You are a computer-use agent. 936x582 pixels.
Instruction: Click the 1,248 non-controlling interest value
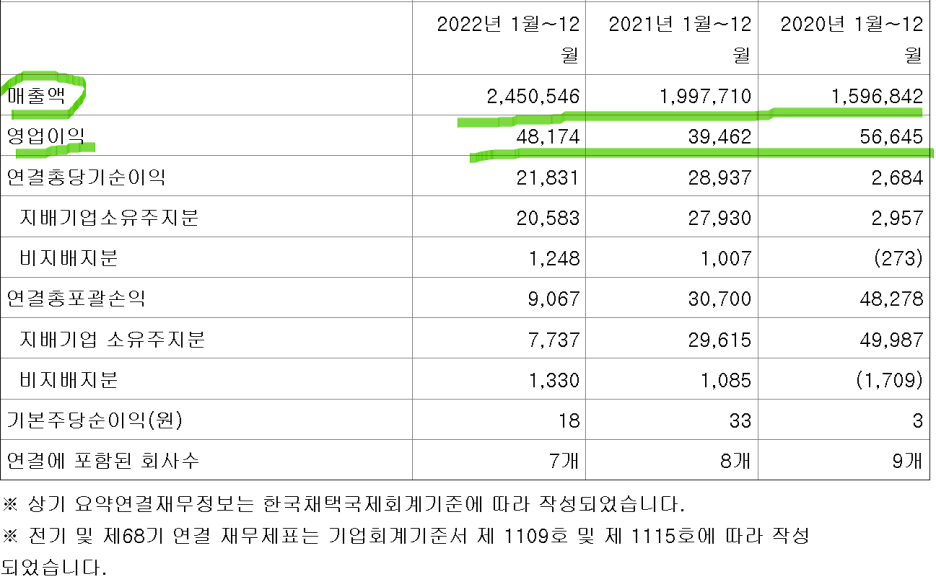pyautogui.click(x=555, y=258)
